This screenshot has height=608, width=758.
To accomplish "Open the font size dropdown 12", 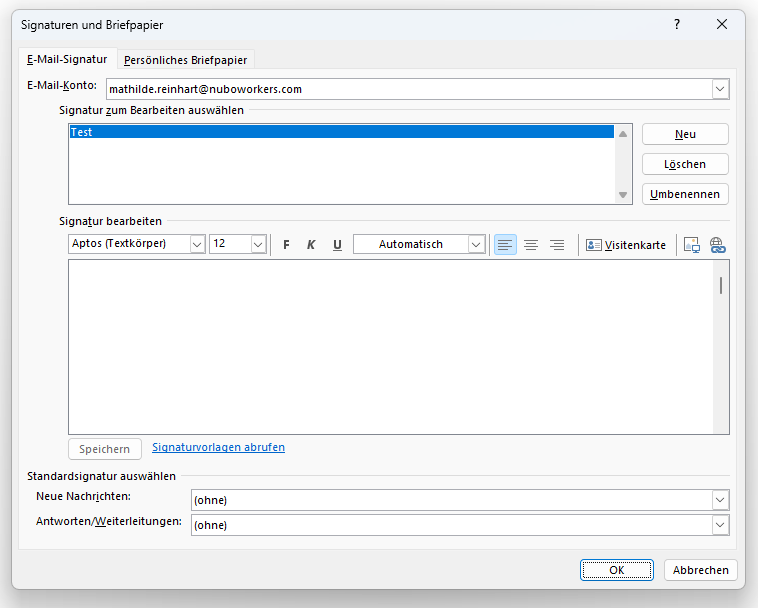I will pos(258,245).
